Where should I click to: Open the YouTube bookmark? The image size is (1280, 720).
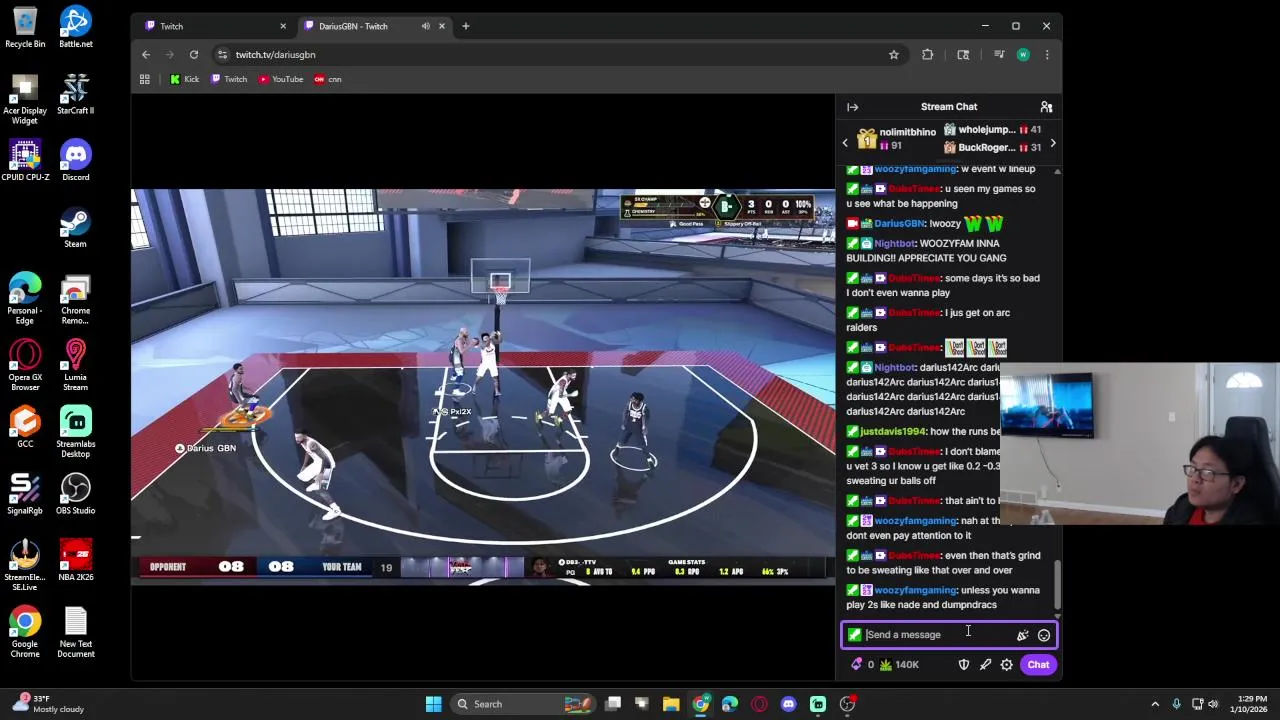click(281, 79)
